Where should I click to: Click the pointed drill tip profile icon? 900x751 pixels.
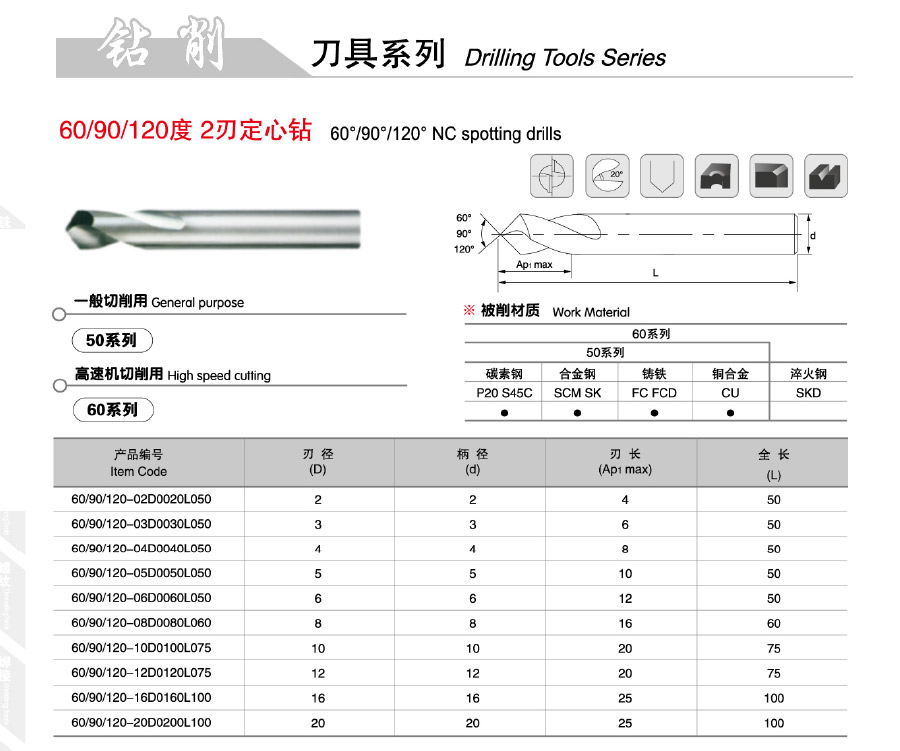point(661,177)
